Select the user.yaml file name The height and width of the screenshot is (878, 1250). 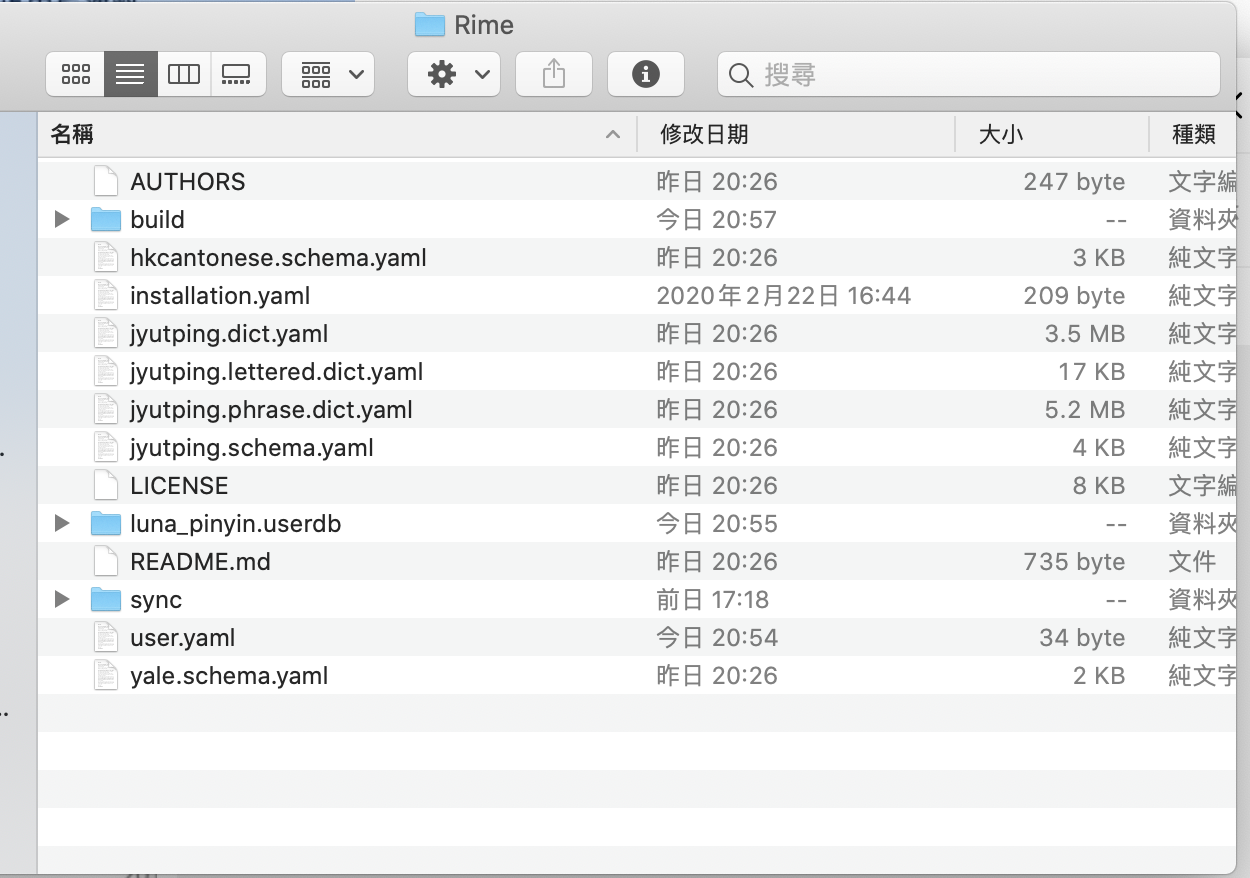click(183, 638)
